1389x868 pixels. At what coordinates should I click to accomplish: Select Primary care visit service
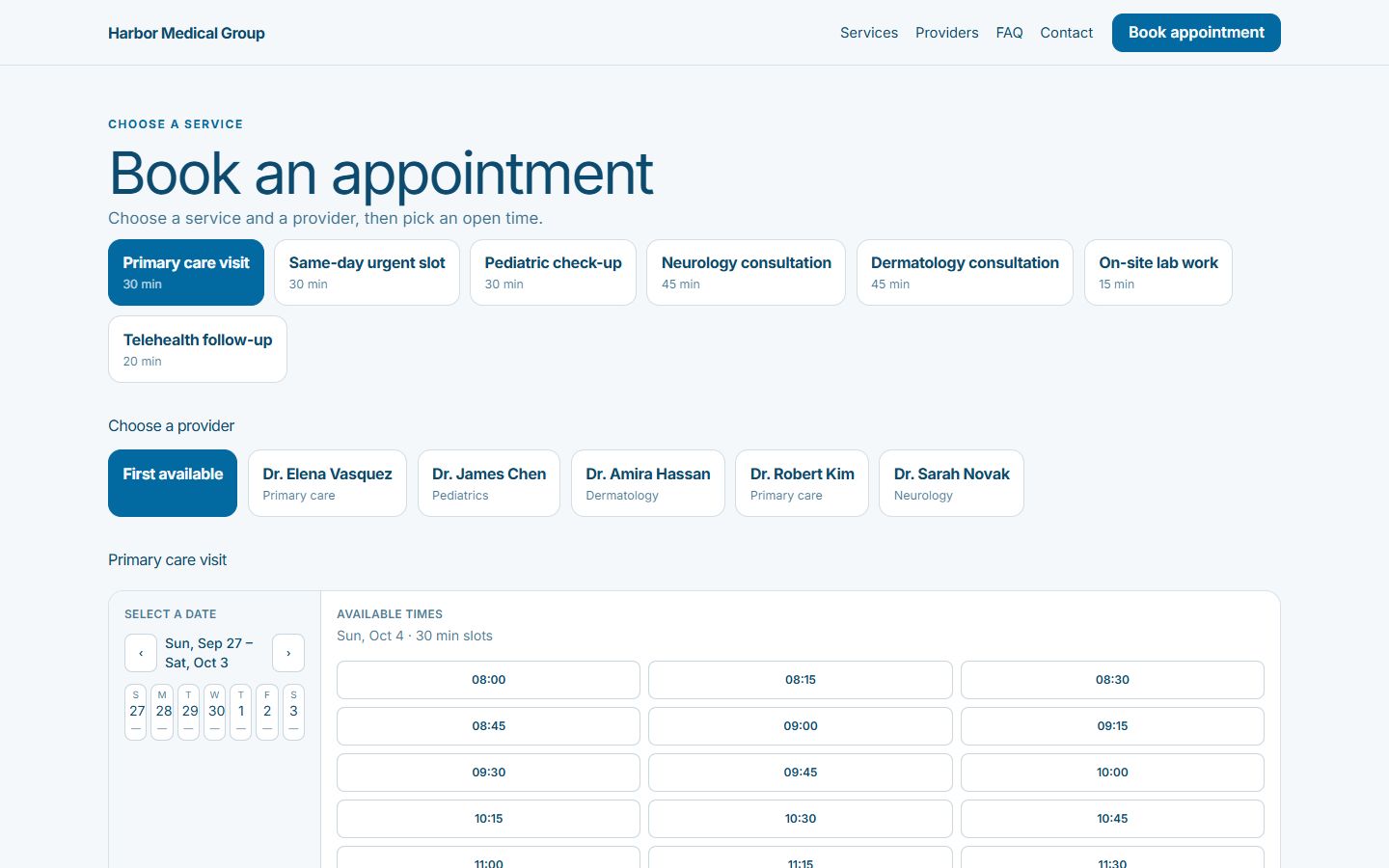[x=186, y=272]
